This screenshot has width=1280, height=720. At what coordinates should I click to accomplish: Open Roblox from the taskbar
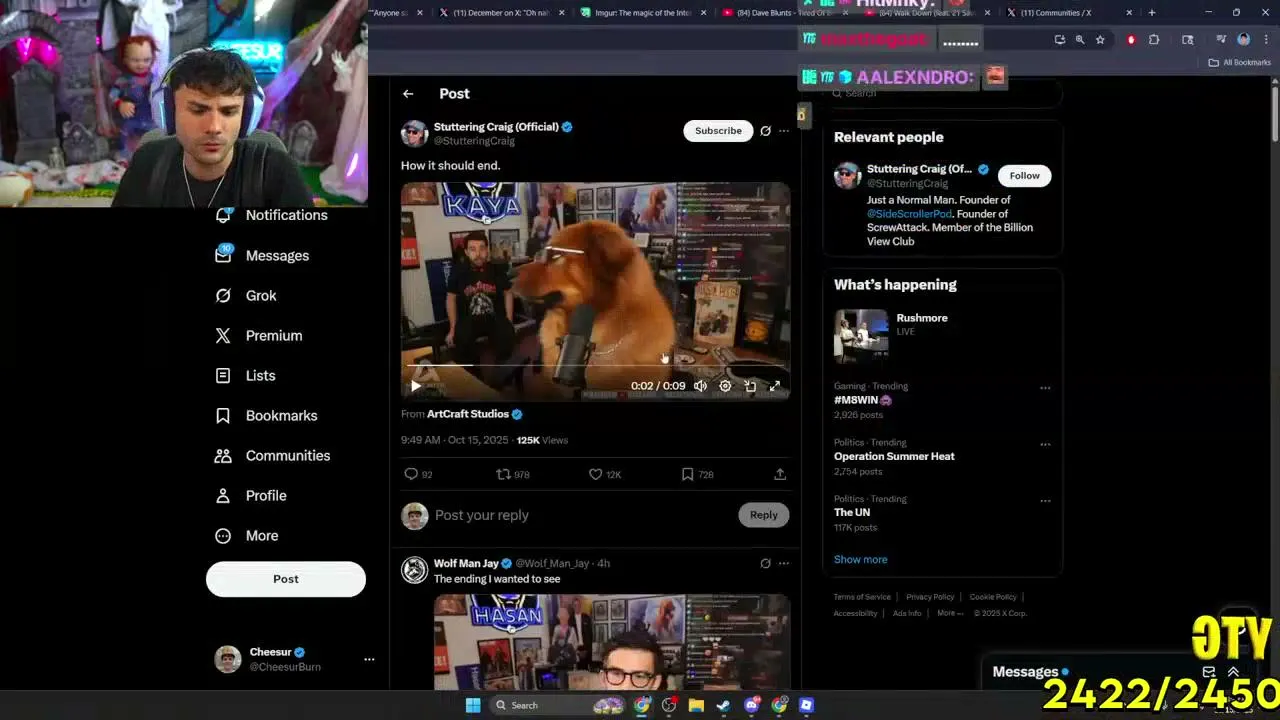[x=806, y=705]
